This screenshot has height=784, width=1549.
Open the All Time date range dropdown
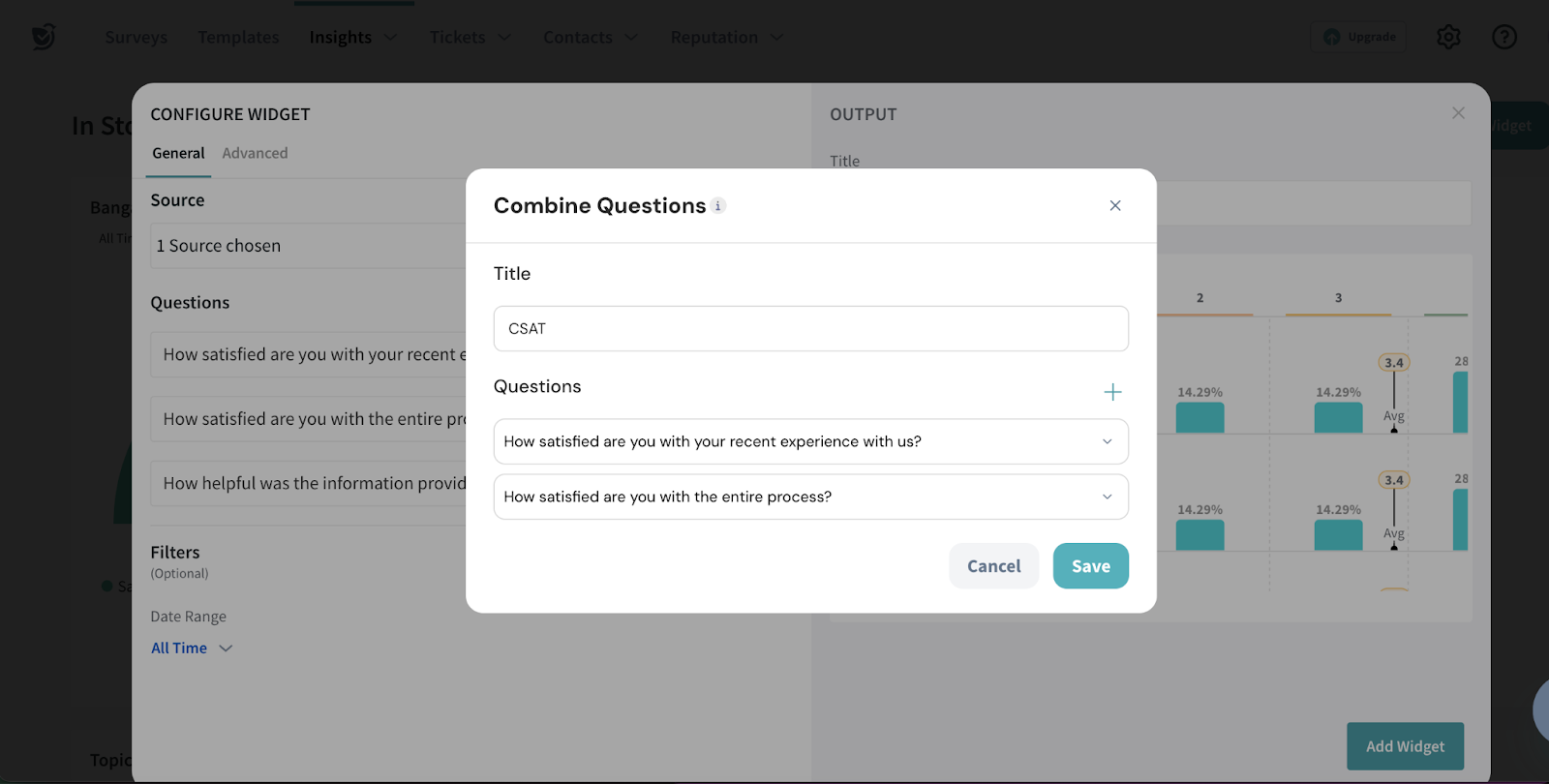point(192,648)
